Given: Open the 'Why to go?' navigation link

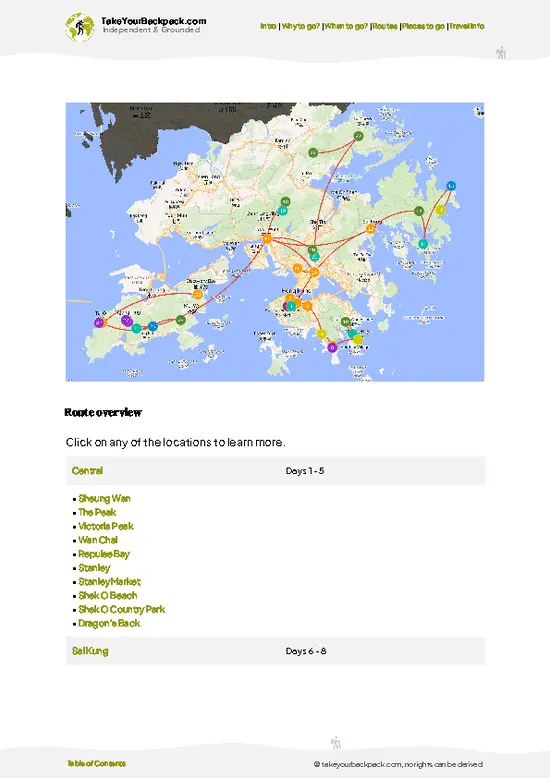Looking at the screenshot, I should pos(300,26).
